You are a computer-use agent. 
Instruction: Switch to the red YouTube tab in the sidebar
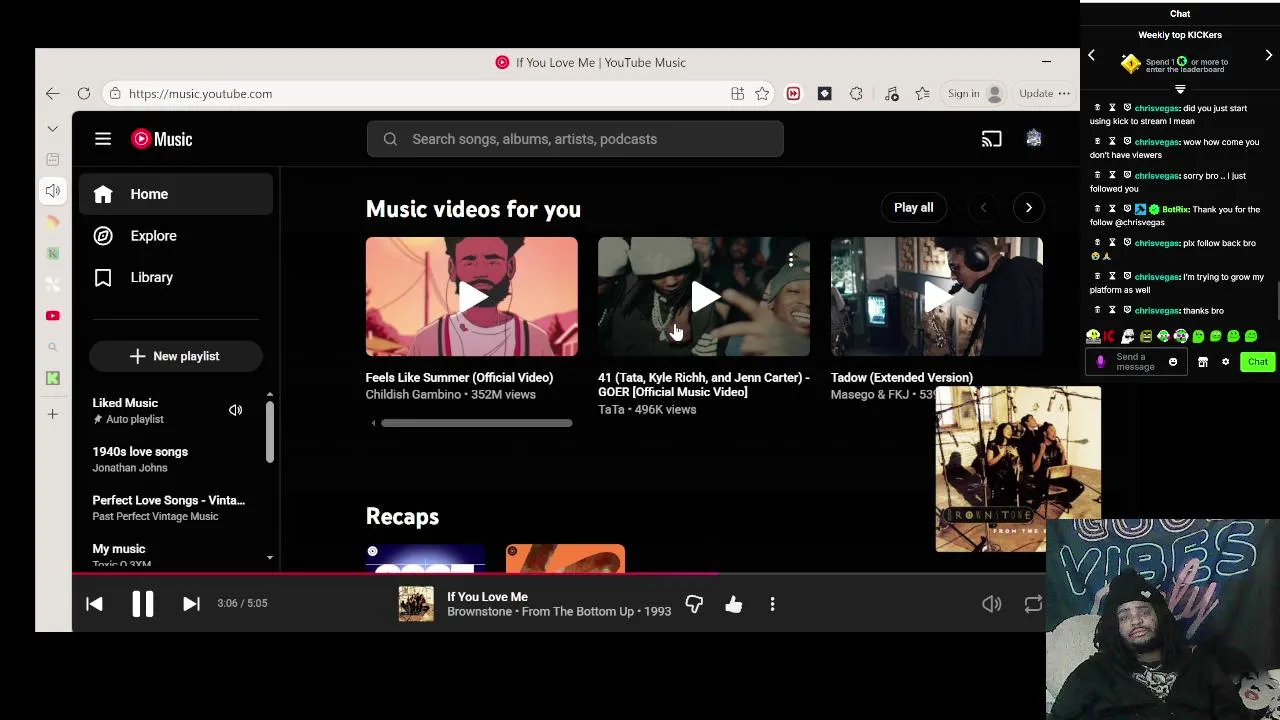pyautogui.click(x=53, y=315)
